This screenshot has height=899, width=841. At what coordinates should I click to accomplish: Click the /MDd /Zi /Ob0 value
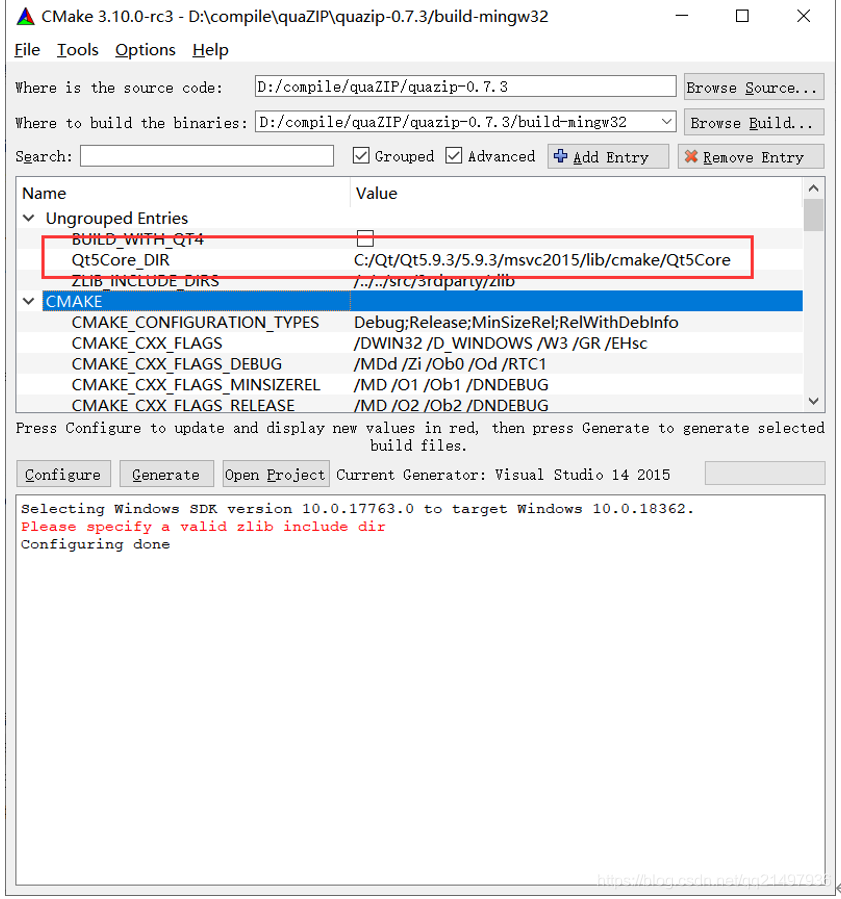(x=450, y=363)
